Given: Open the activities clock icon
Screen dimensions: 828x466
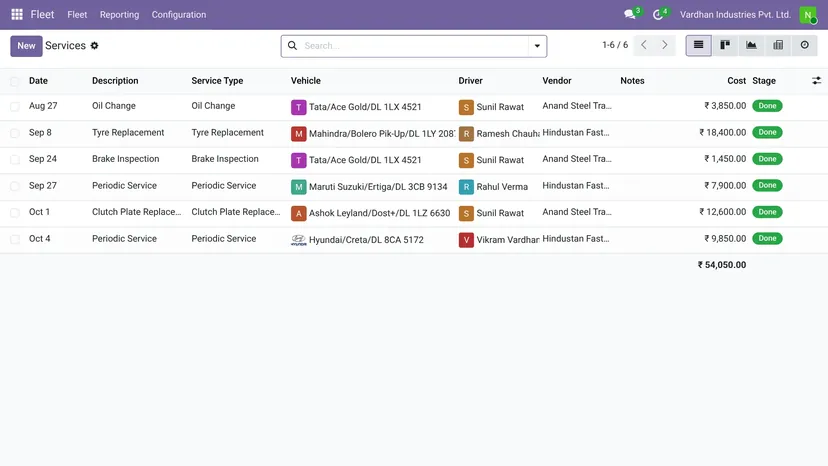Looking at the screenshot, I should [x=658, y=15].
